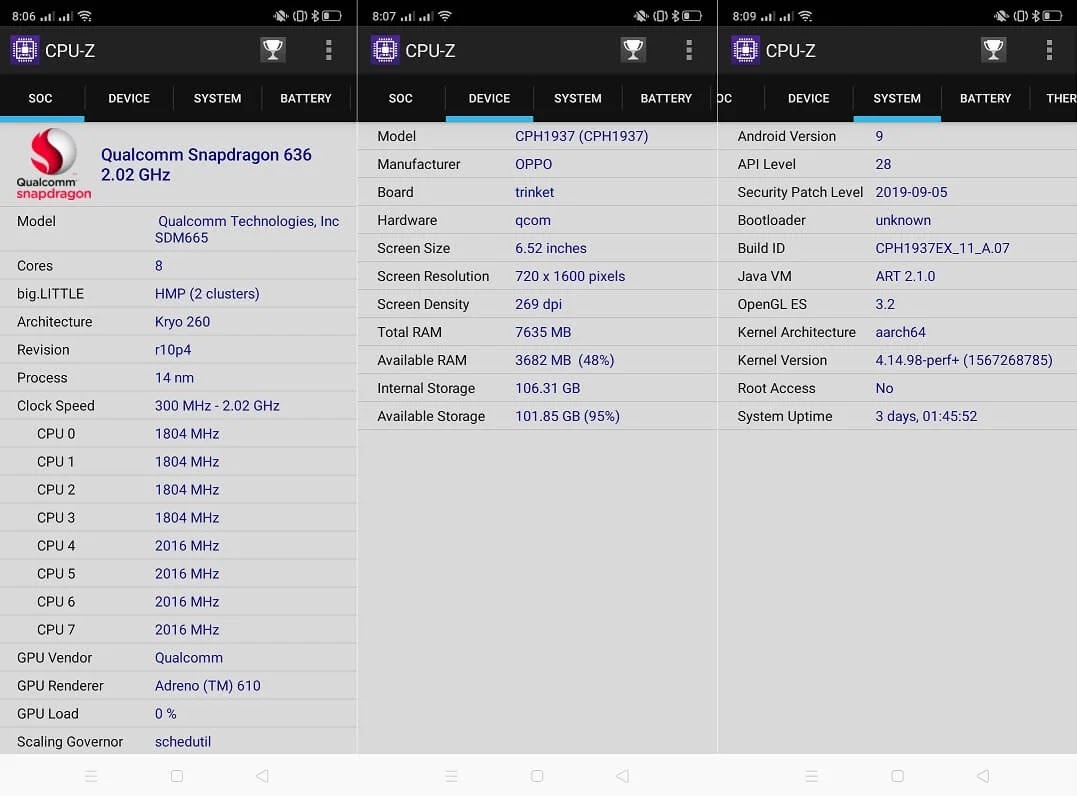Click the CPU-Z logo icon in the app bar
The width and height of the screenshot is (1077, 796).
point(24,50)
